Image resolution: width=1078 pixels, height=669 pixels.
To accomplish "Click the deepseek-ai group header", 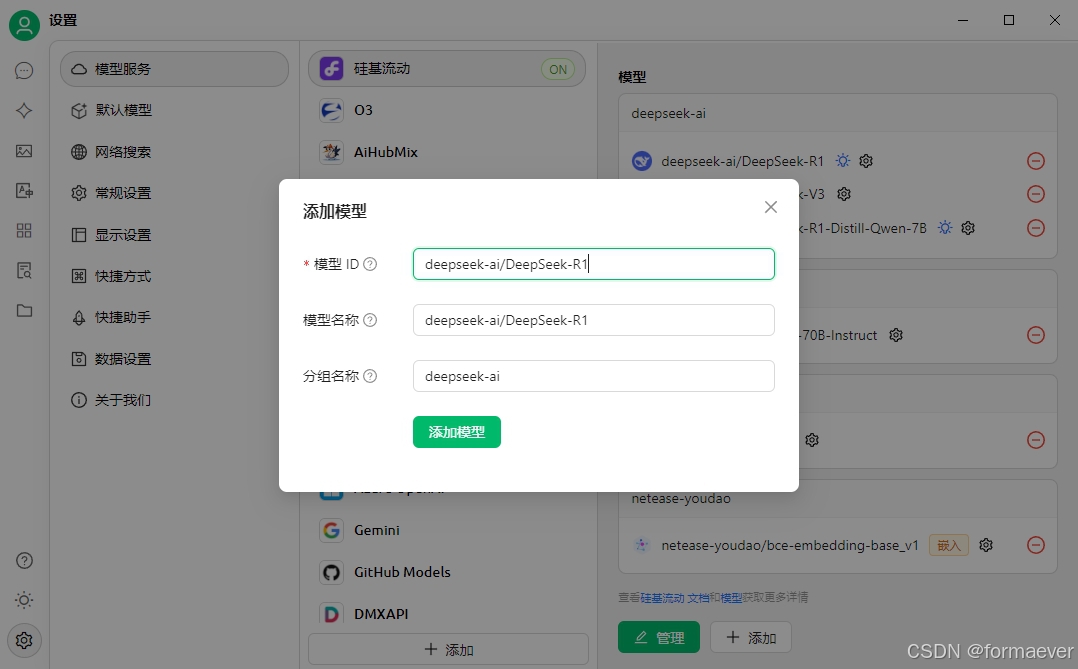I will [837, 113].
